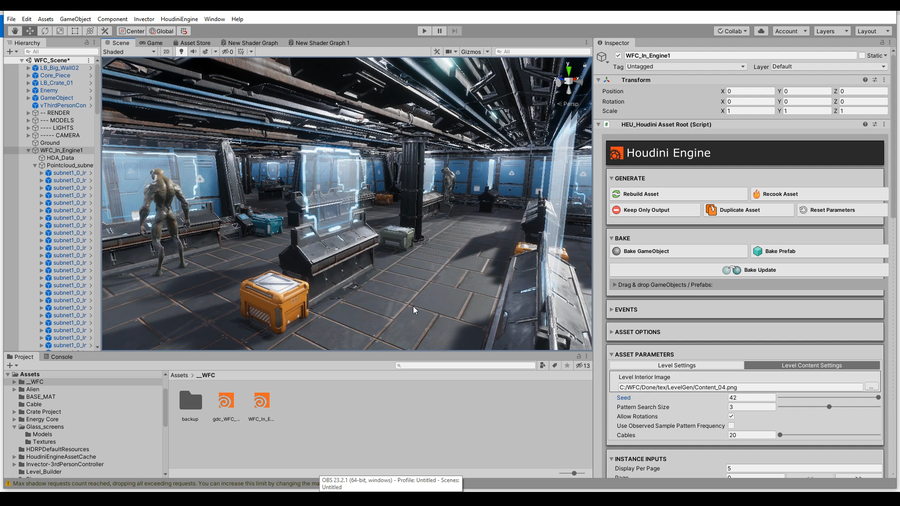The width and height of the screenshot is (900, 506).
Task: Click the cloud services icon
Action: (761, 31)
